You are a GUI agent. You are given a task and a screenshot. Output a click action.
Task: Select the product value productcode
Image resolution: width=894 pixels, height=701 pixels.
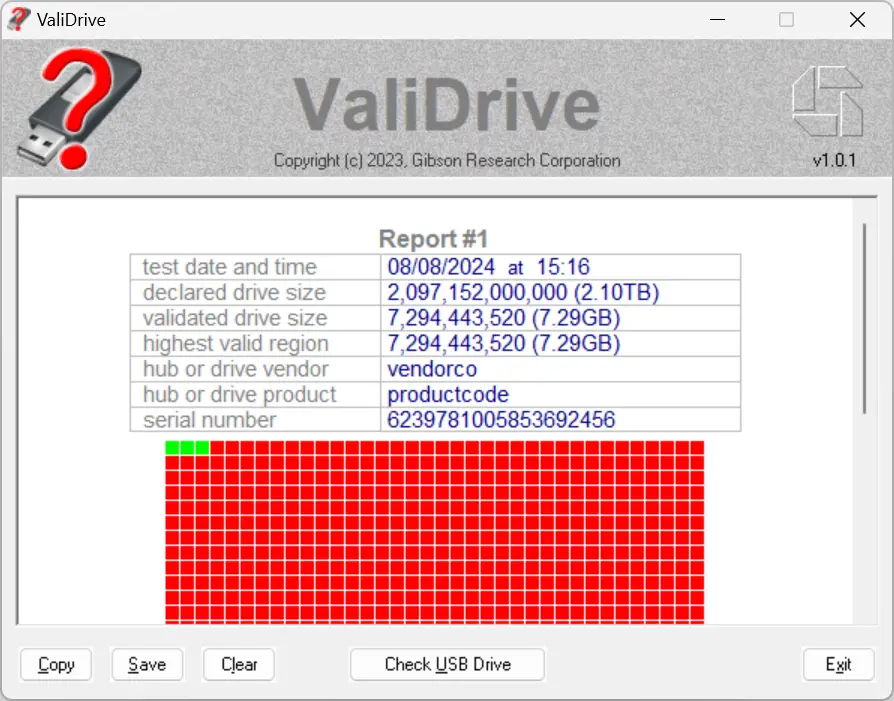448,395
